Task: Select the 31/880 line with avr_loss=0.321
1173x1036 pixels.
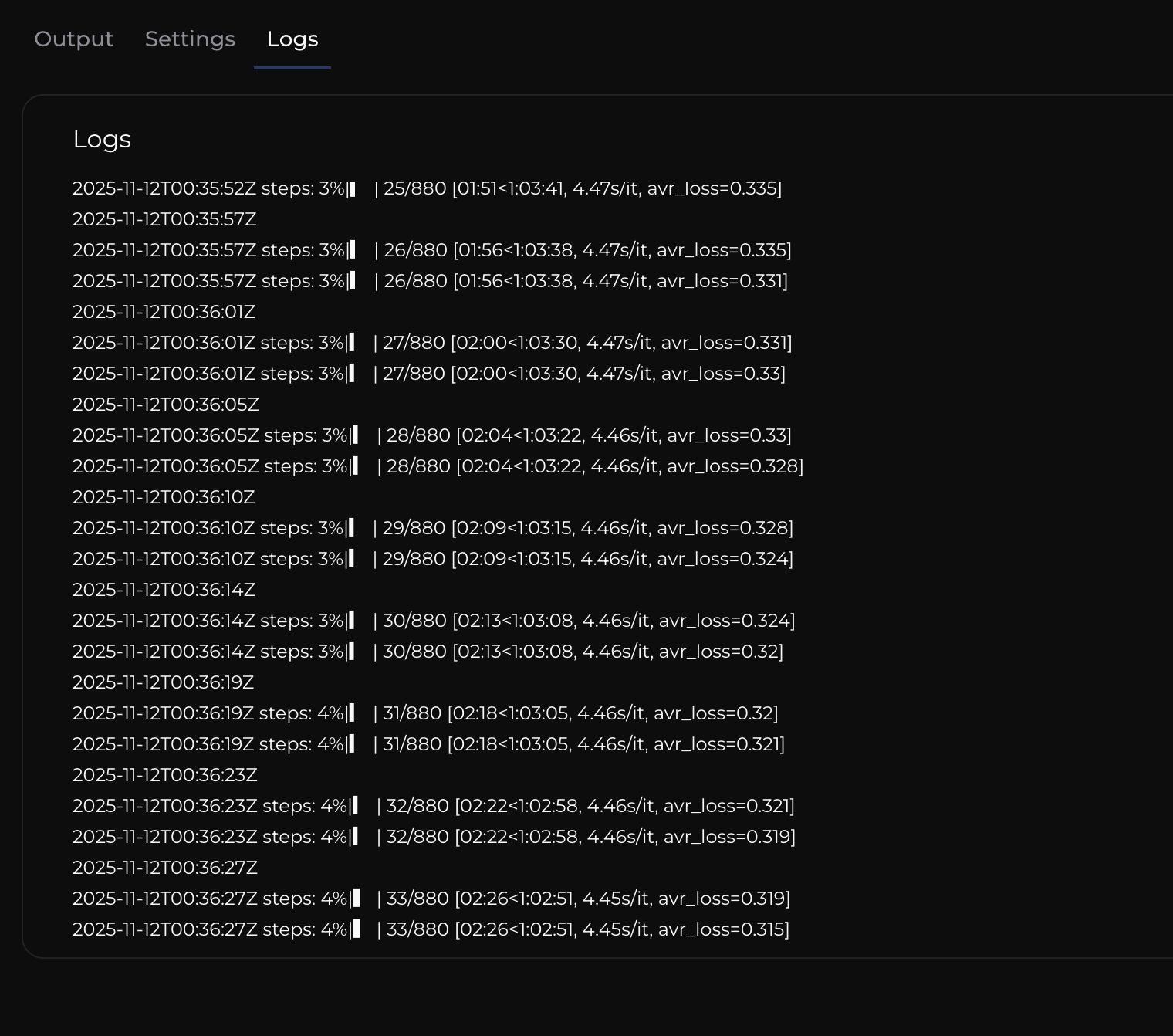Action: coord(428,744)
